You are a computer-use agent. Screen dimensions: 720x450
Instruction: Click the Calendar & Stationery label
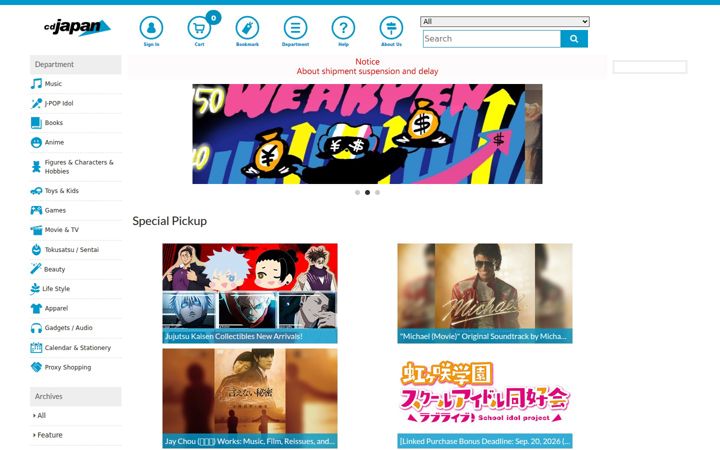pos(78,348)
